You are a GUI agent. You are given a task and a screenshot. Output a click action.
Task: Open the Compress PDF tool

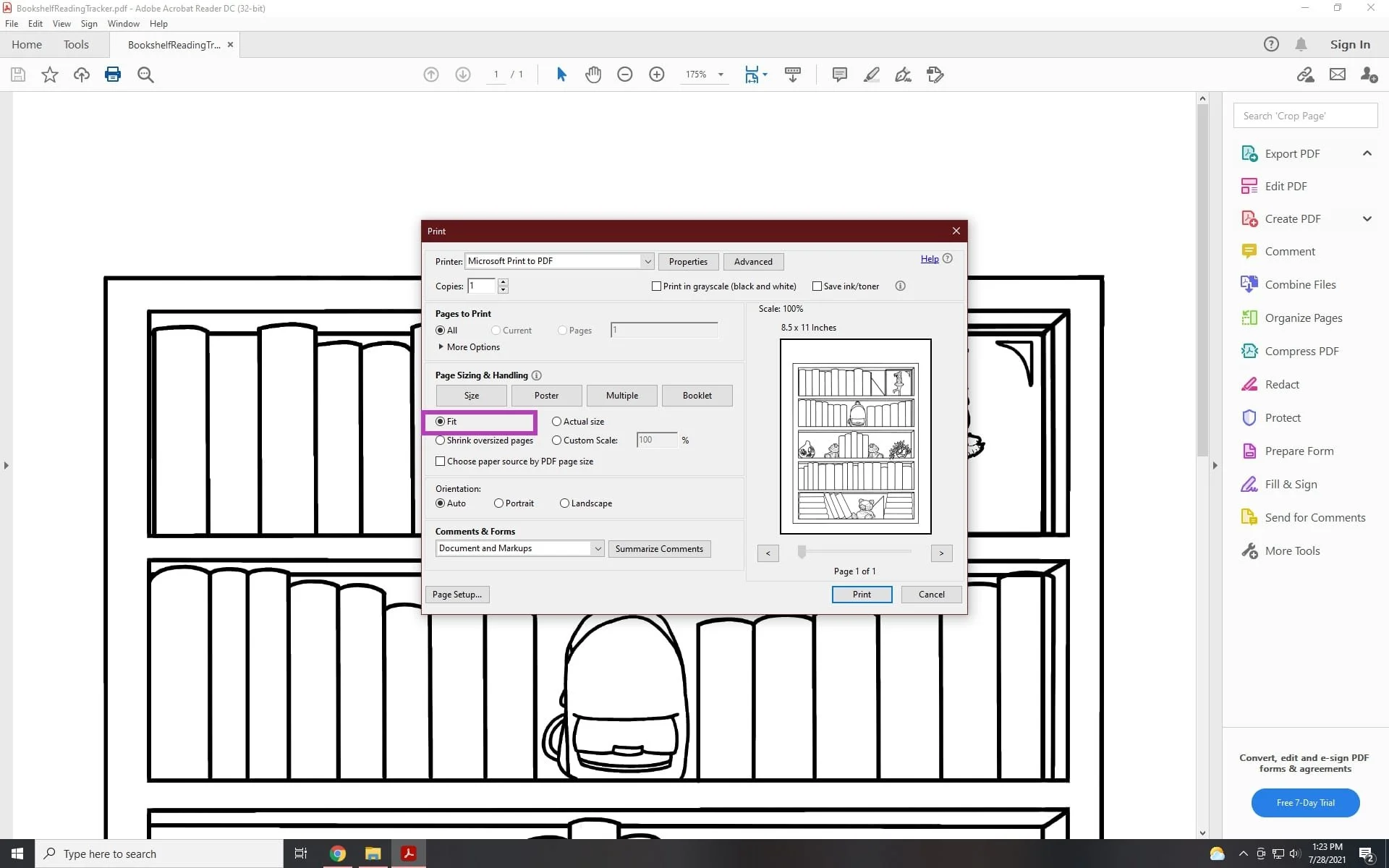(1301, 351)
